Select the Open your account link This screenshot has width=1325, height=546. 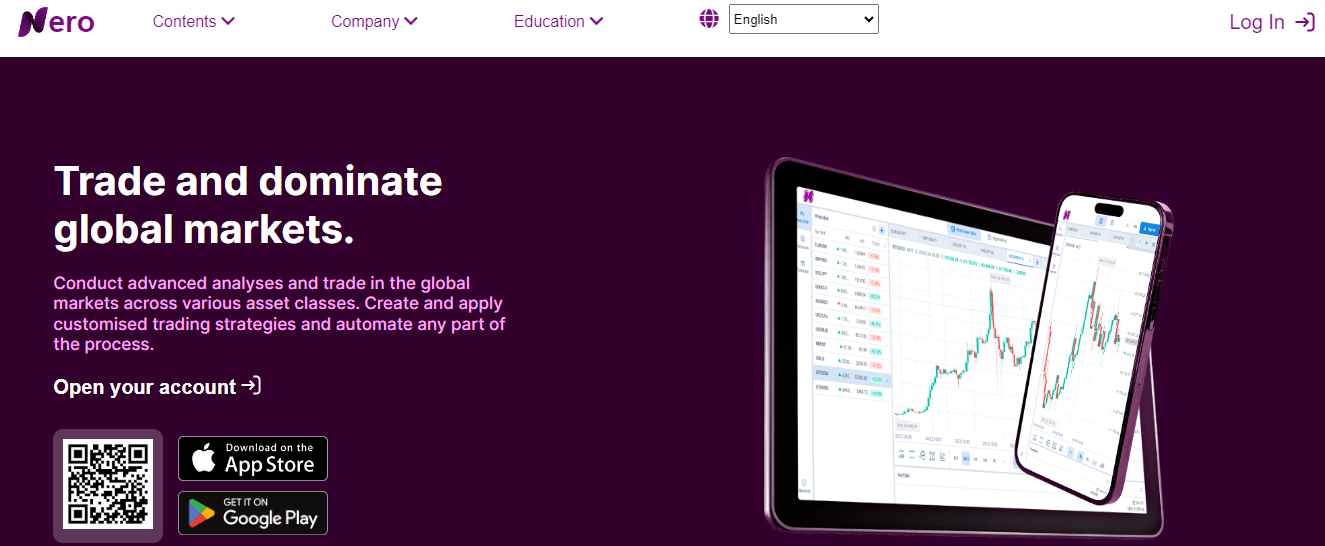point(145,387)
